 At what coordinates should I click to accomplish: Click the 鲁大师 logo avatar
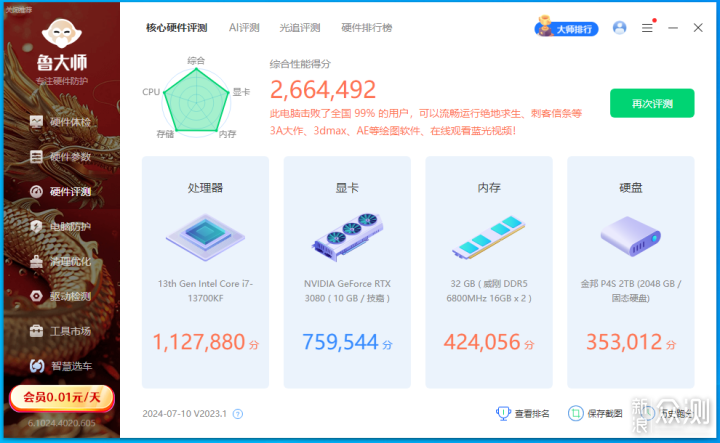62,33
